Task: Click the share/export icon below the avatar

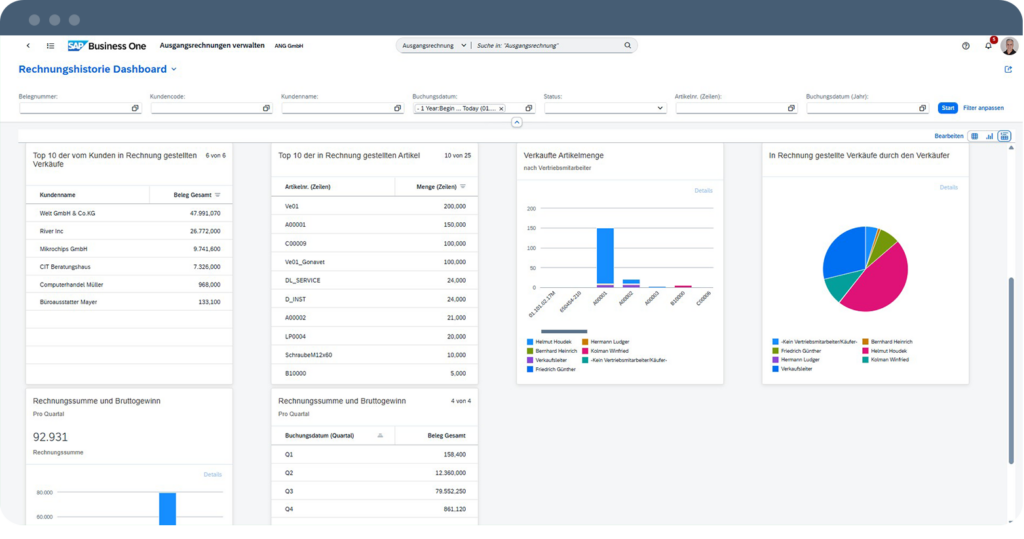Action: coord(1008,69)
